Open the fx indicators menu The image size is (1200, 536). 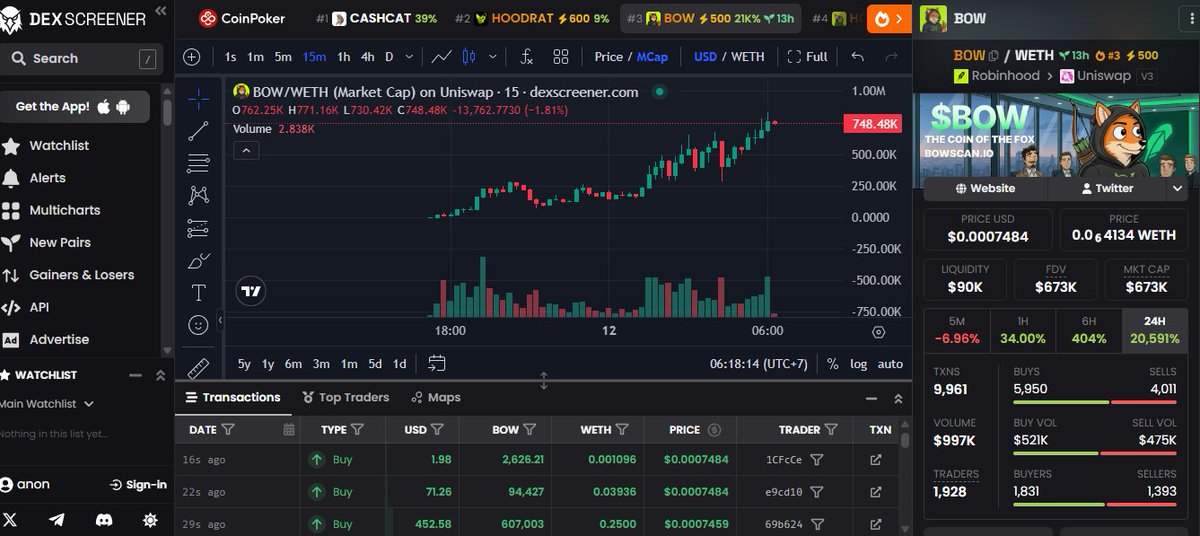click(527, 57)
